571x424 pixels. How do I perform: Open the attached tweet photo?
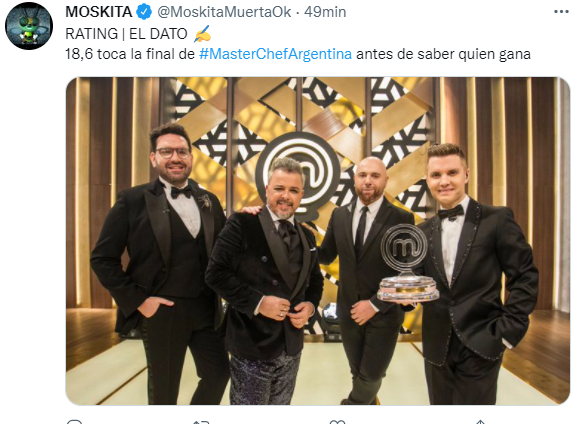pos(317,241)
